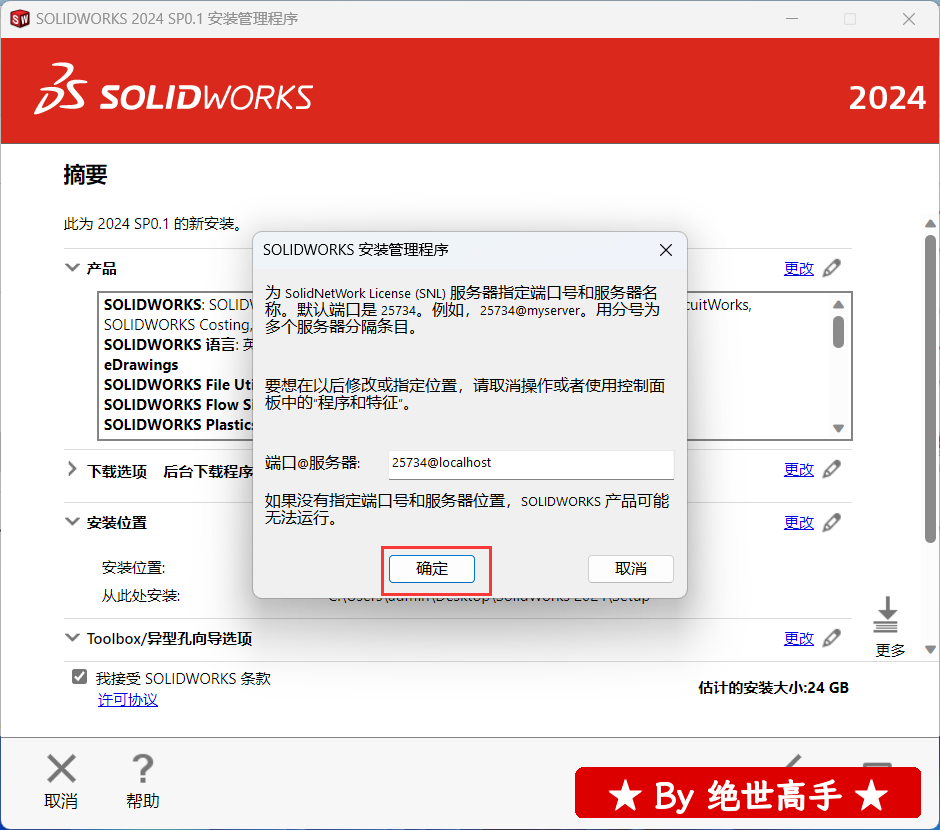Screen dimensions: 940x830
Task: Click the 后台下载程序 text in 下载选项 row
Action: 208,472
